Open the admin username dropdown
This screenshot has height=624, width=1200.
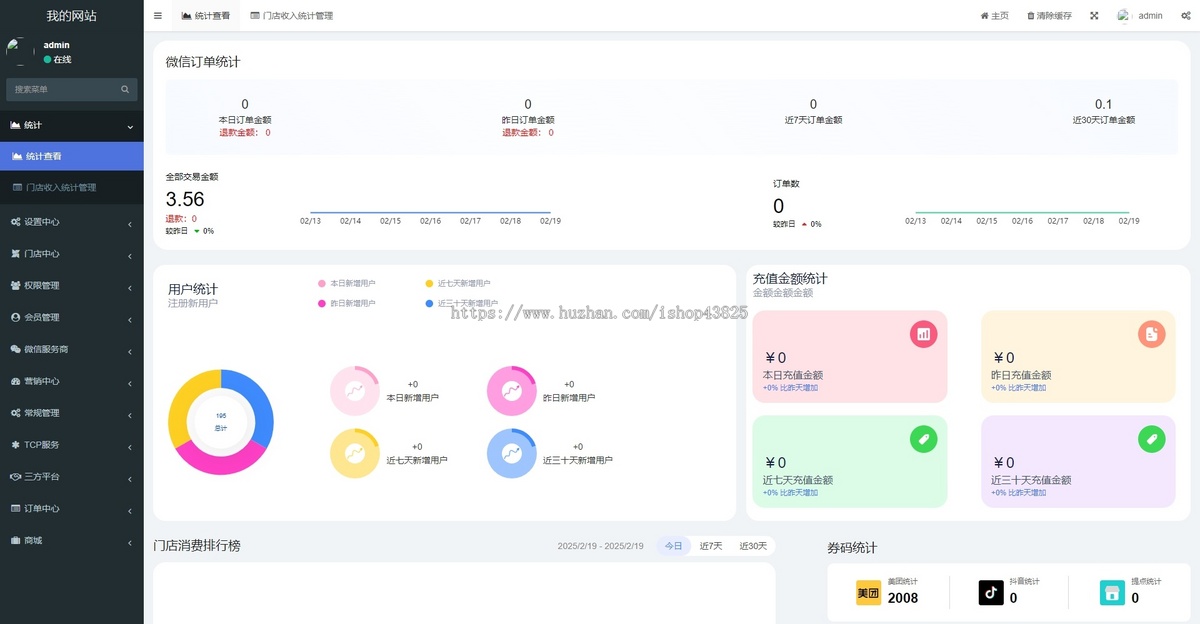[x=1150, y=16]
